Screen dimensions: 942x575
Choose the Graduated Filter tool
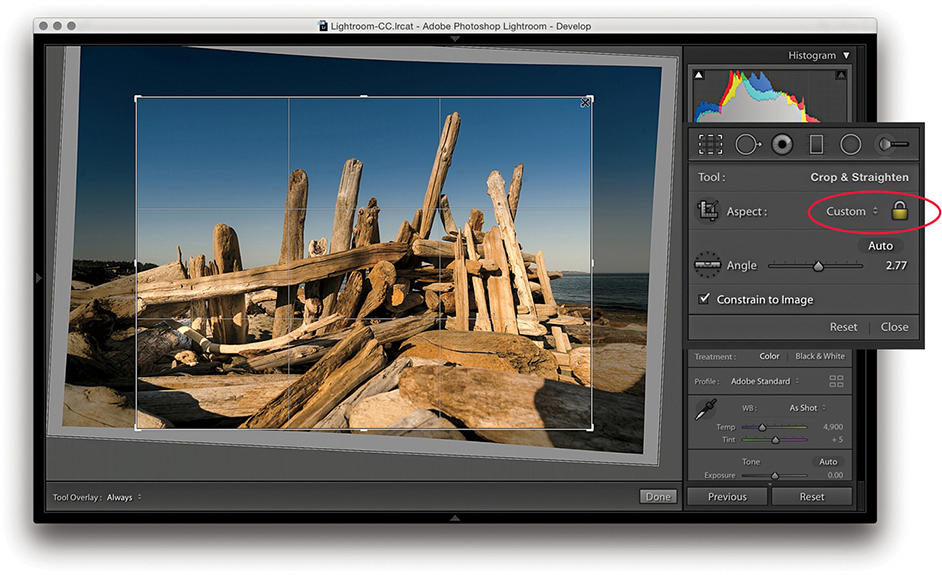[x=816, y=144]
